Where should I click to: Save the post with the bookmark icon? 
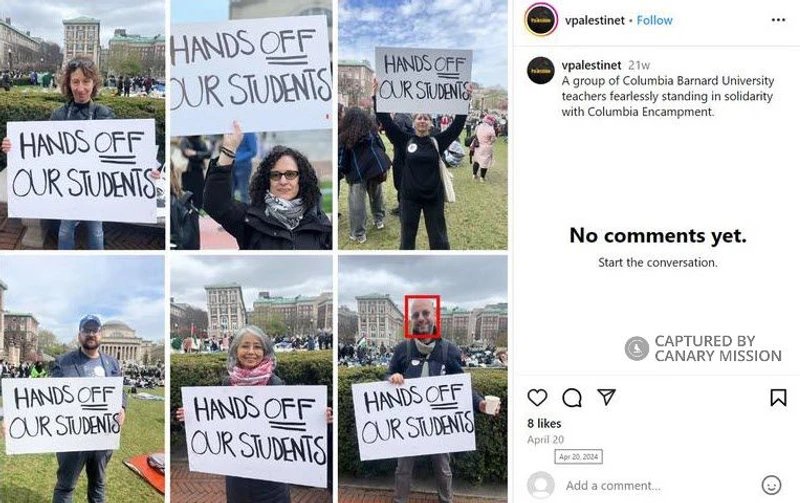coord(778,397)
